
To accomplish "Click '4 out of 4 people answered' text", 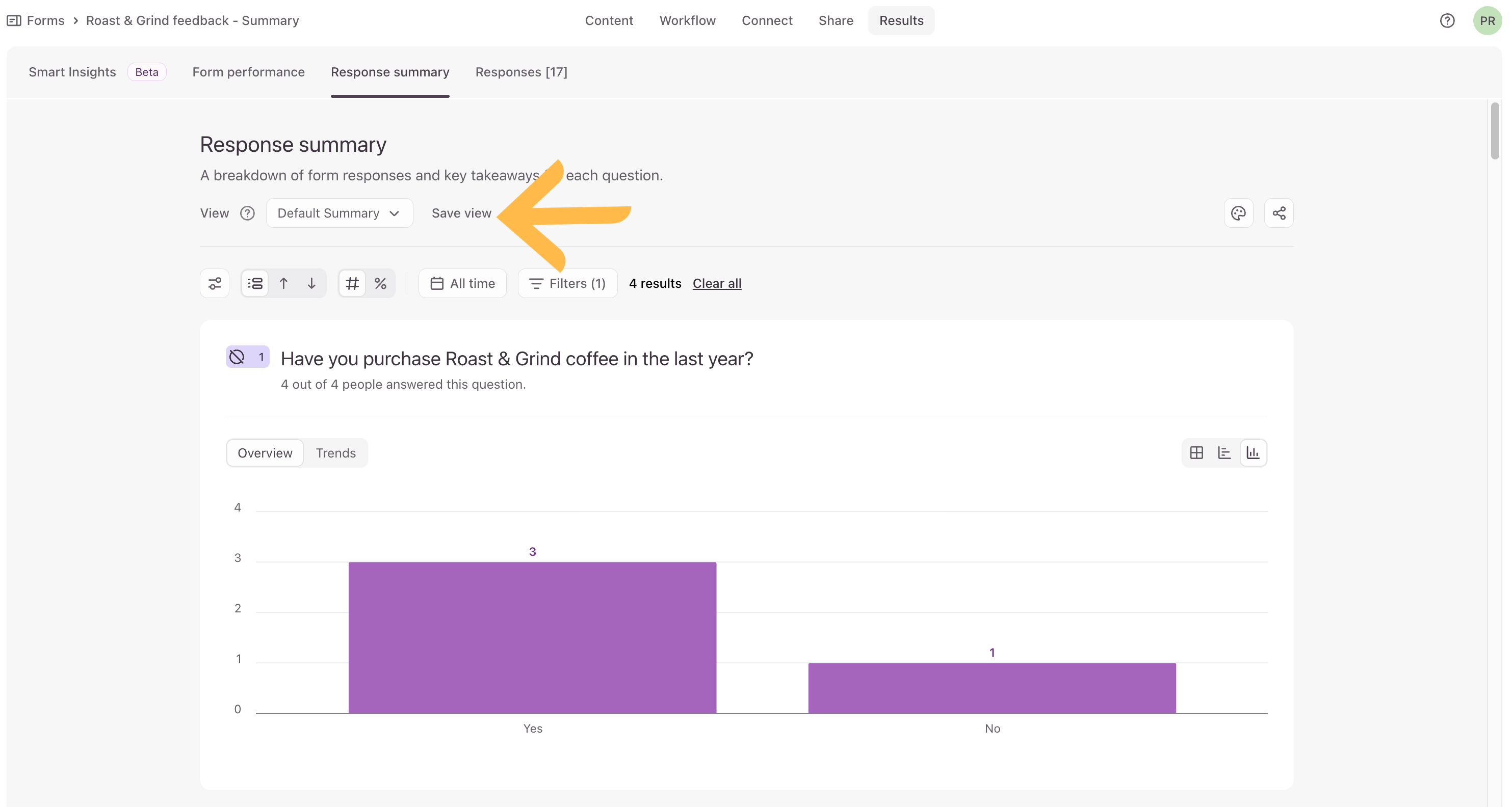I will [403, 384].
